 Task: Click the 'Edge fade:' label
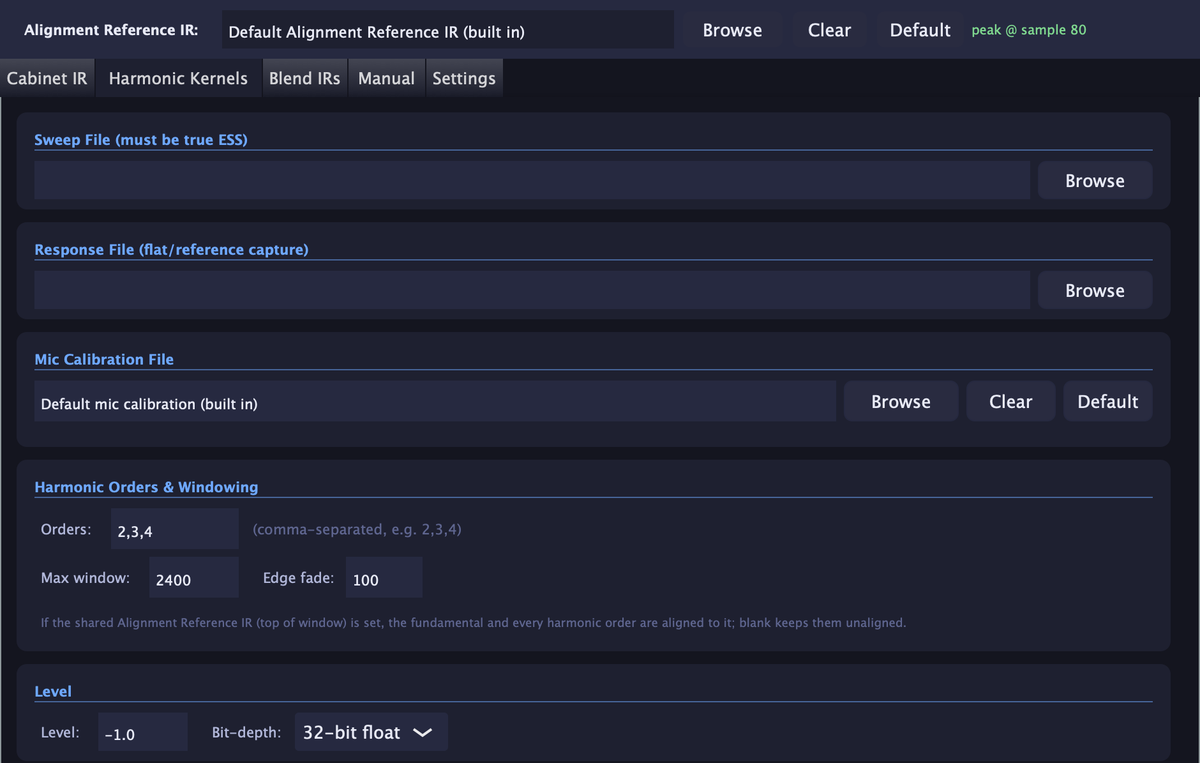tap(298, 578)
